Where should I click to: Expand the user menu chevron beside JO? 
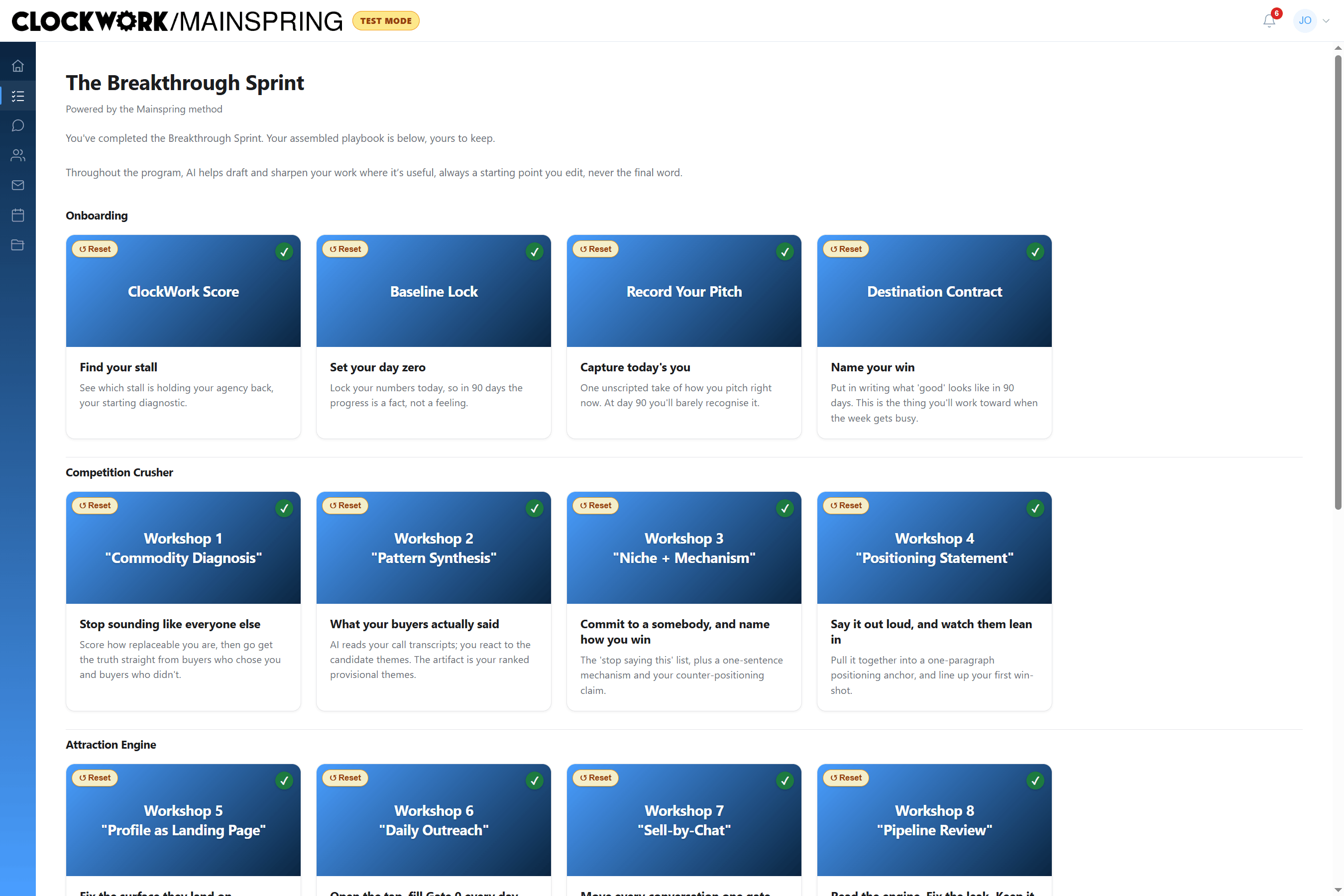click(x=1326, y=20)
